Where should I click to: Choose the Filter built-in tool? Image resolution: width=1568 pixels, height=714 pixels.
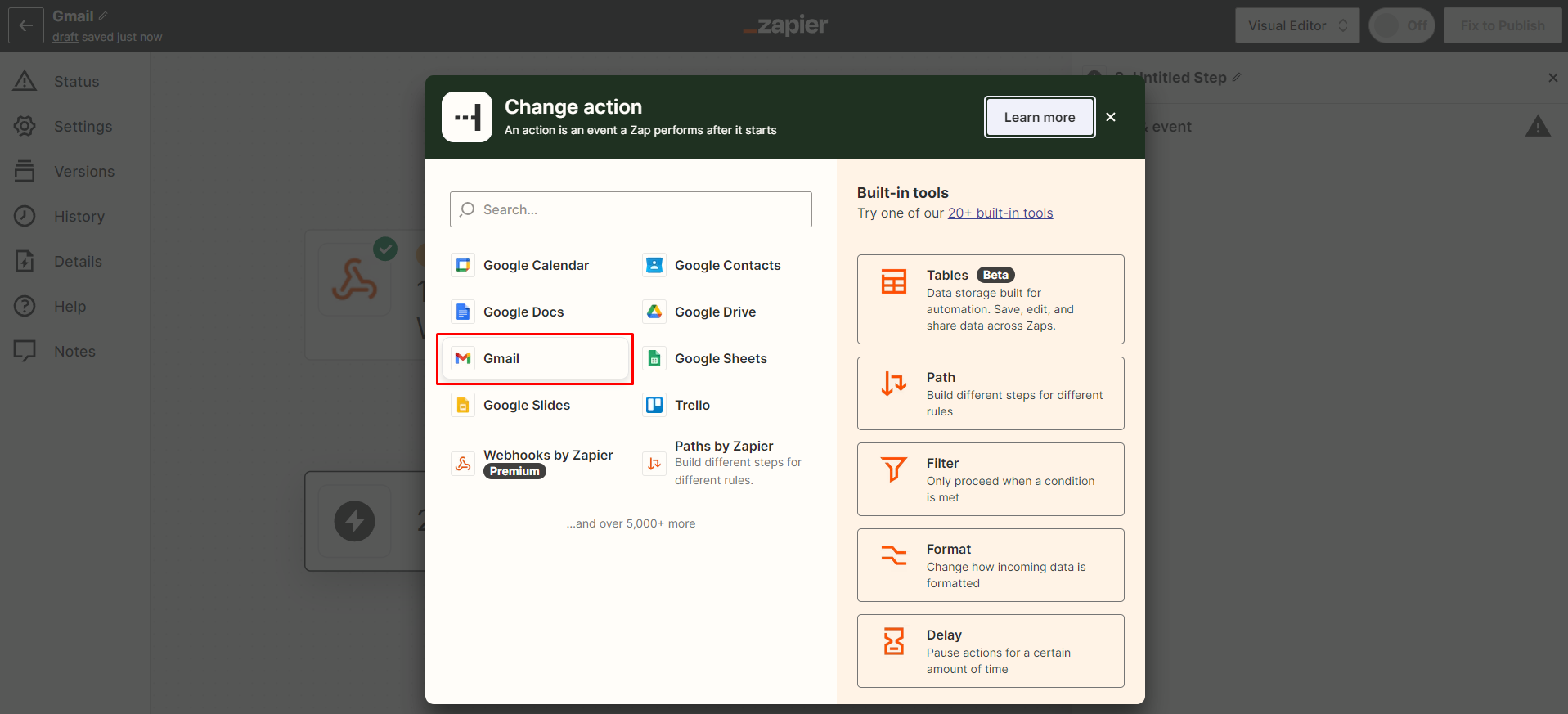click(x=991, y=479)
